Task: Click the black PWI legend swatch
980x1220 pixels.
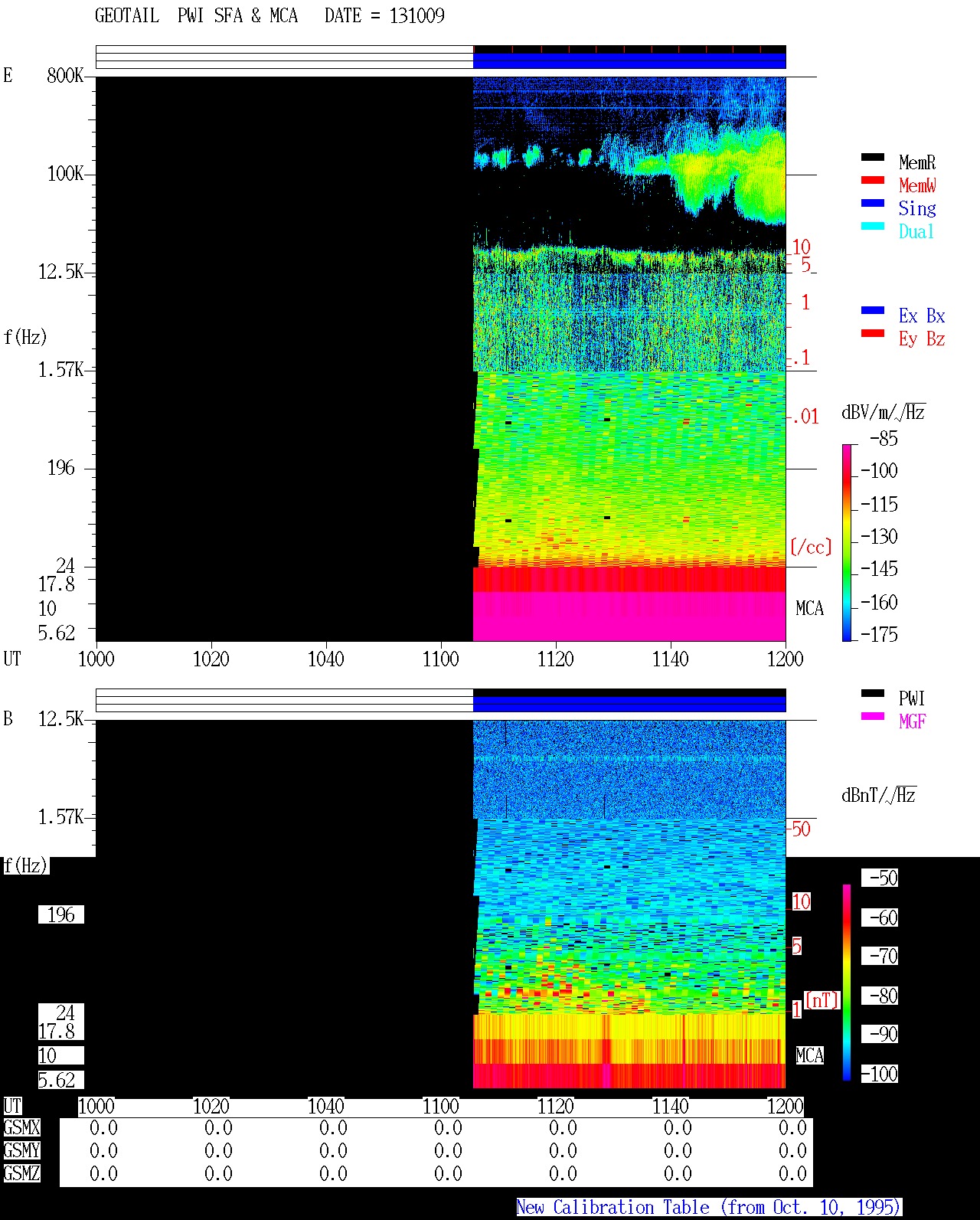Action: pos(872,693)
